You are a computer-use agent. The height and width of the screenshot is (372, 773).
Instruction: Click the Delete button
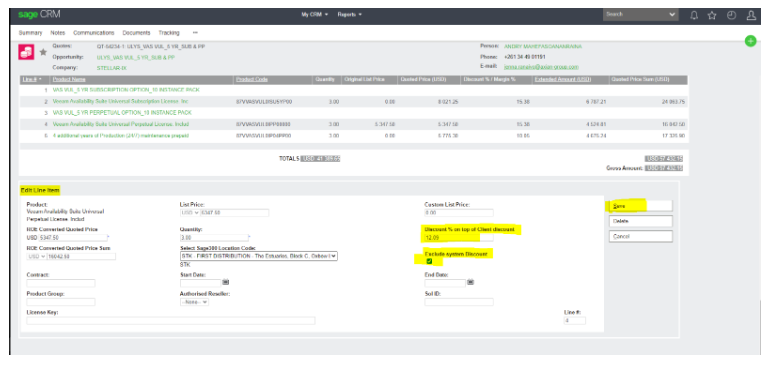coord(640,221)
